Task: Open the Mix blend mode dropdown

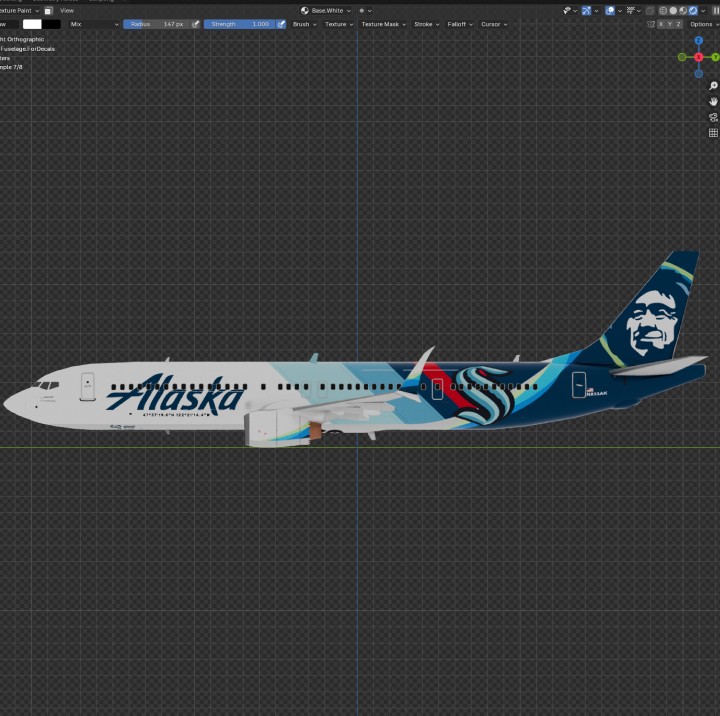Action: click(x=92, y=24)
